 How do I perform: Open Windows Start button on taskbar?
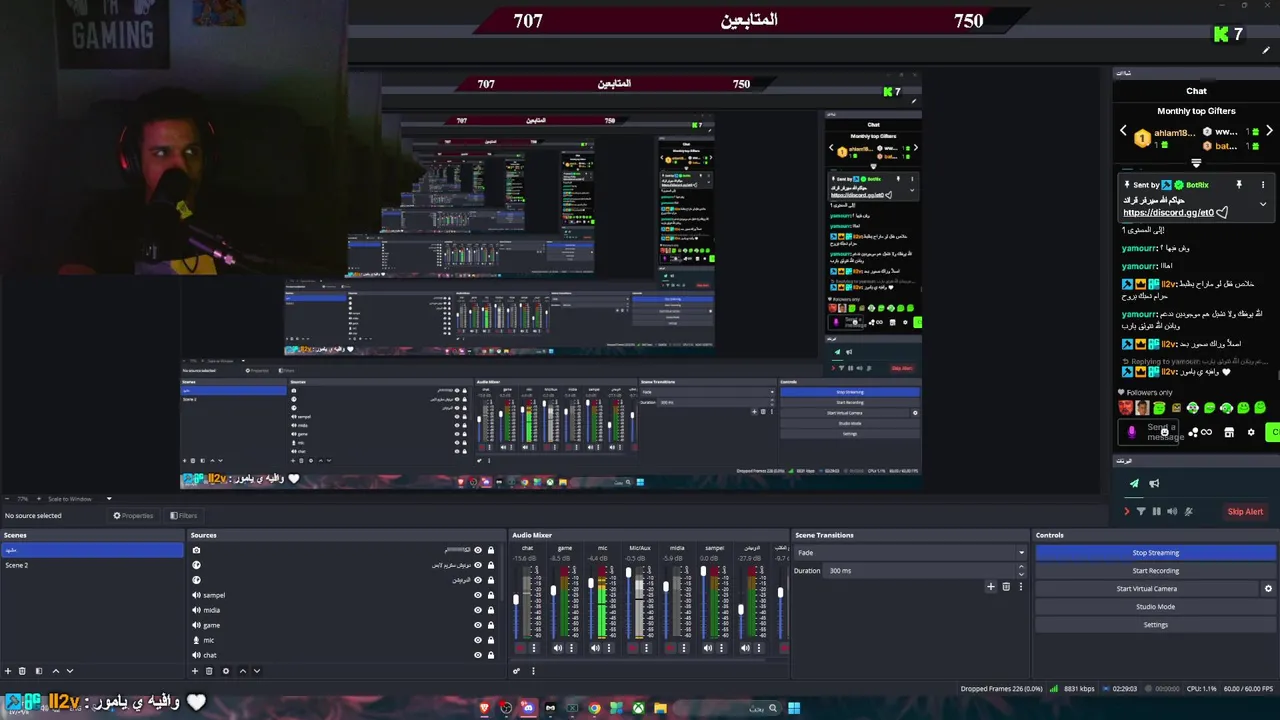(794, 708)
